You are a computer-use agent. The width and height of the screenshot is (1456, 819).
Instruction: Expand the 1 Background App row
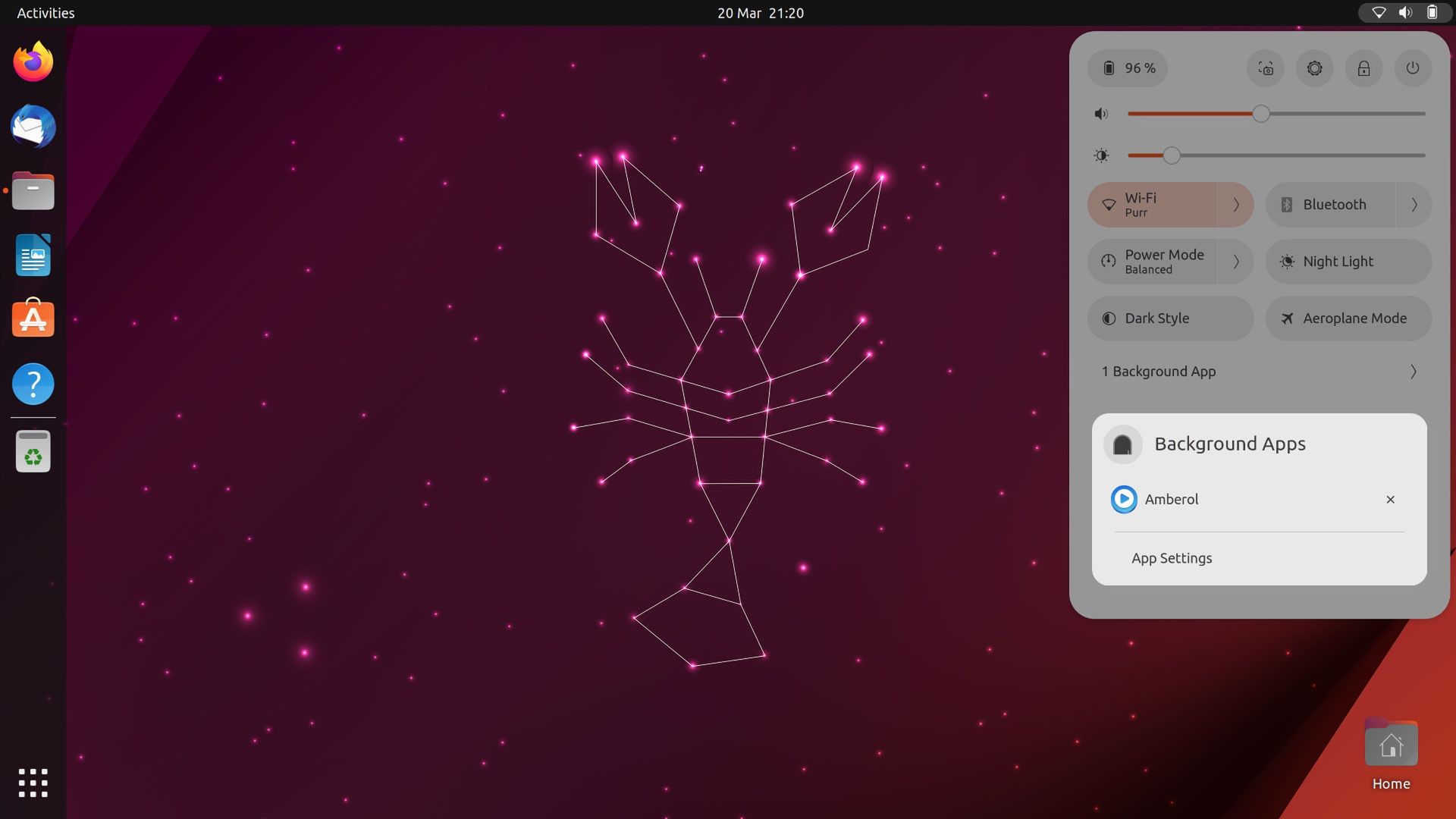[1412, 372]
